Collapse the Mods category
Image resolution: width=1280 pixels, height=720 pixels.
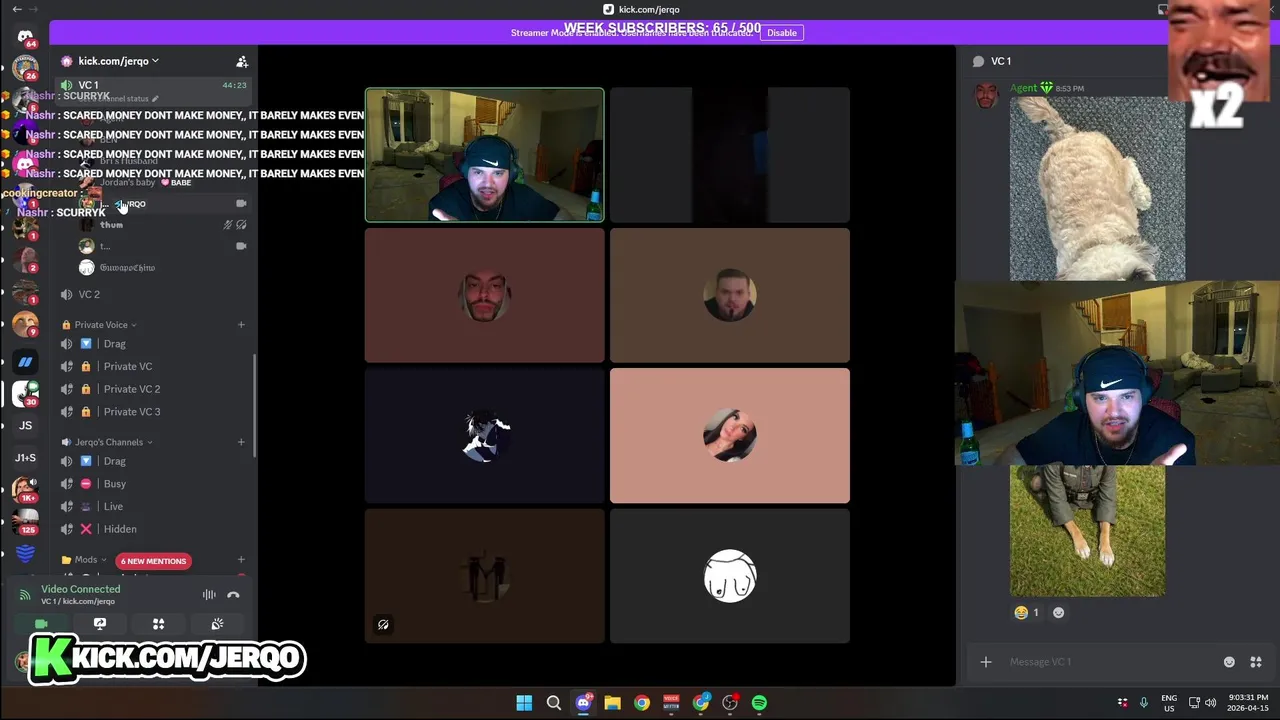tap(85, 560)
